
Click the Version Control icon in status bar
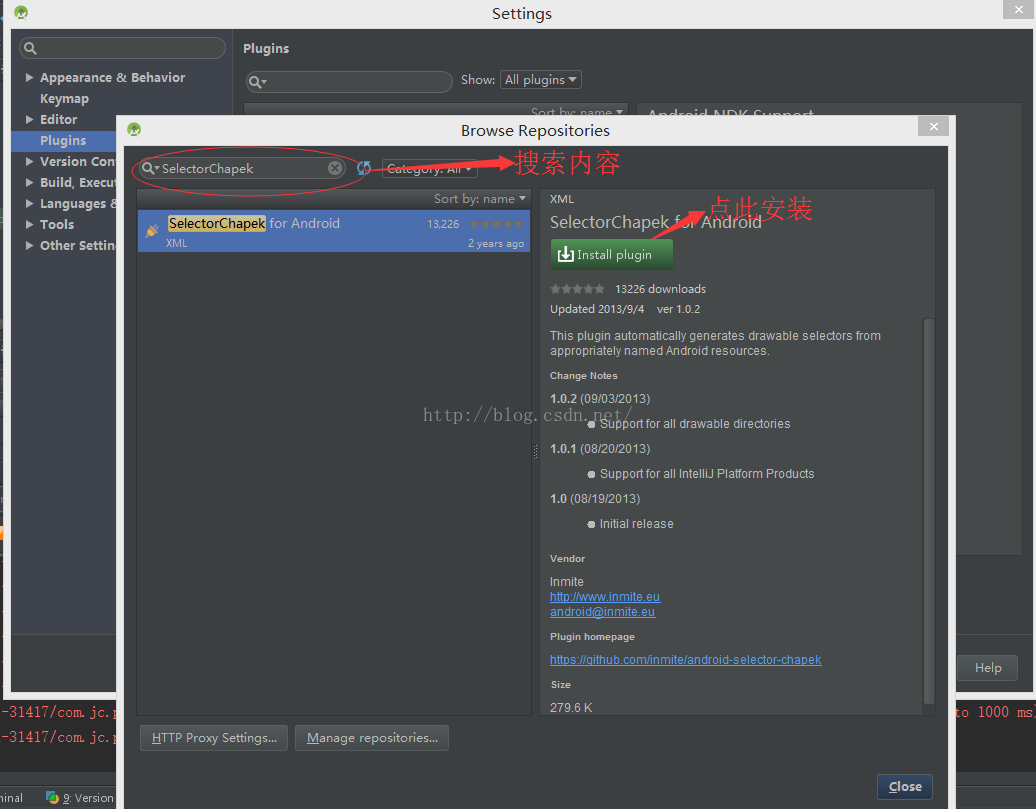(52, 798)
